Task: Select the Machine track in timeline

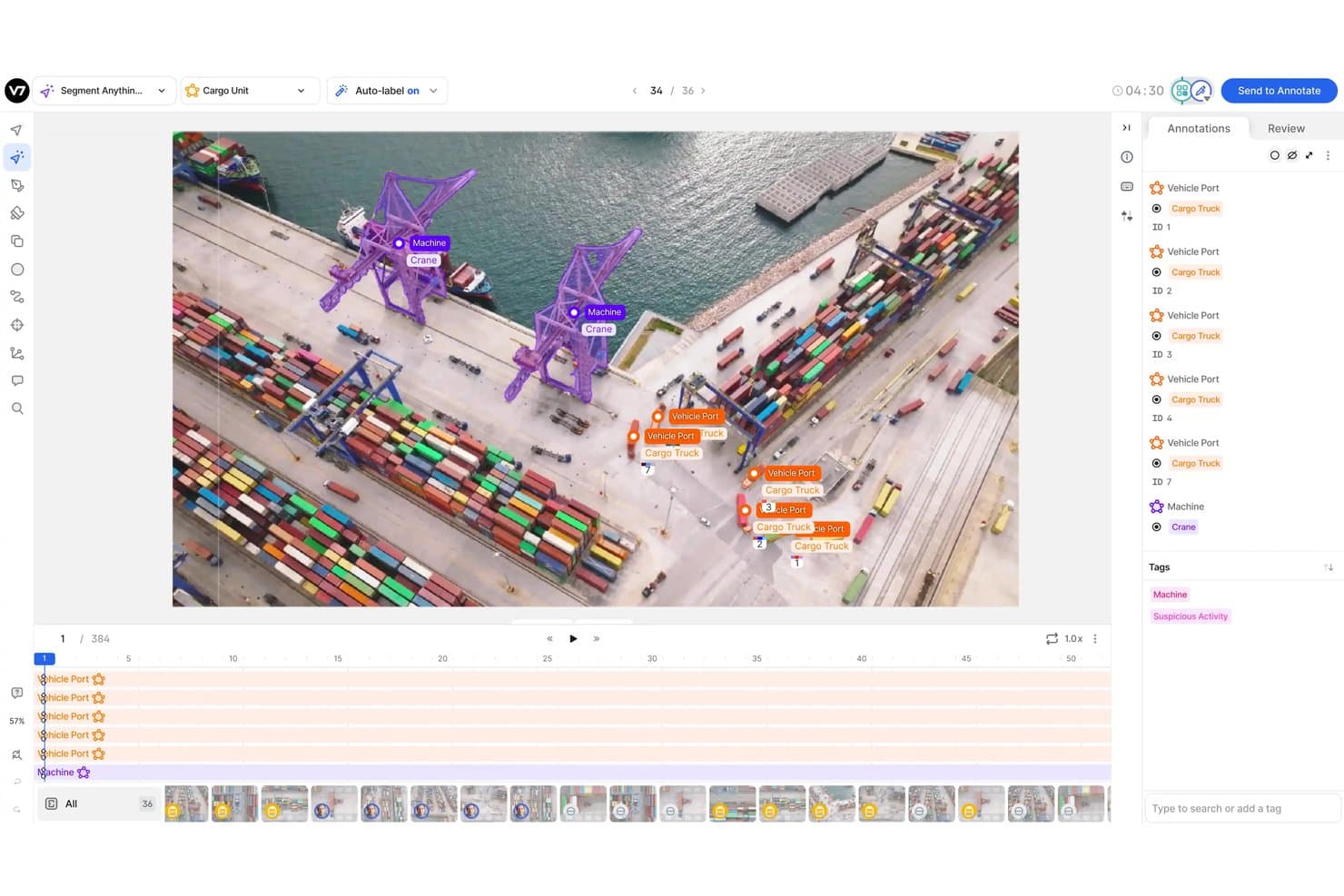Action: click(572, 773)
